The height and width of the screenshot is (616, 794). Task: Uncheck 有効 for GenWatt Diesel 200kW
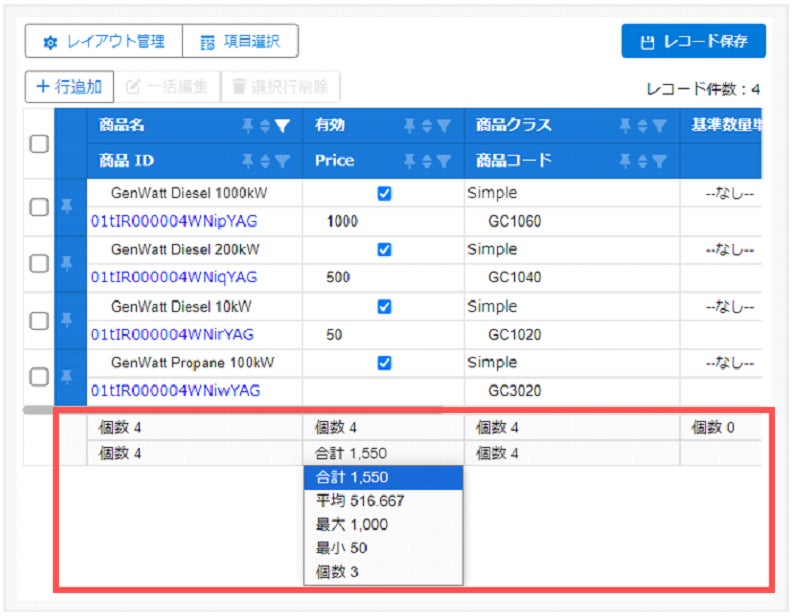coord(384,250)
